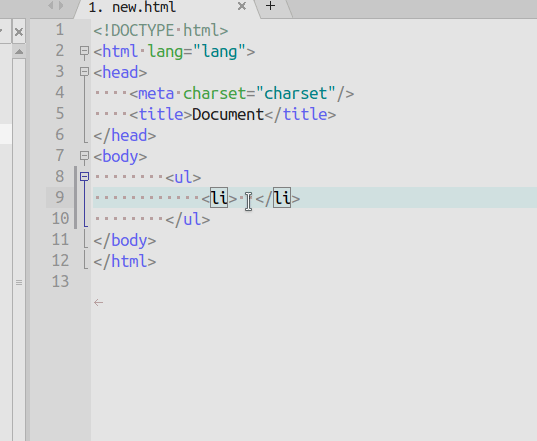537x441 pixels.
Task: Click the side panel scroll up arrow
Action: click(19, 52)
